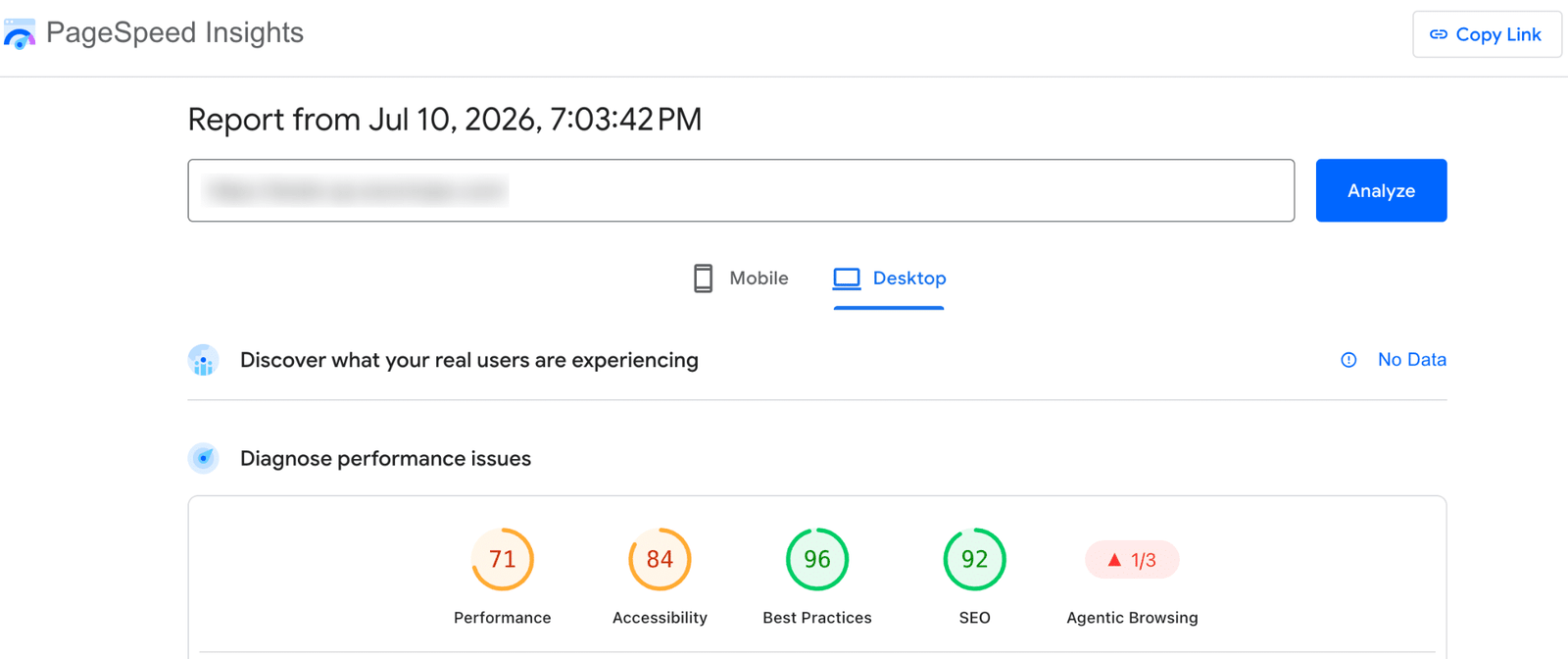Jump to the Performance score gauge 71
The height and width of the screenshot is (659, 1568).
[x=503, y=559]
